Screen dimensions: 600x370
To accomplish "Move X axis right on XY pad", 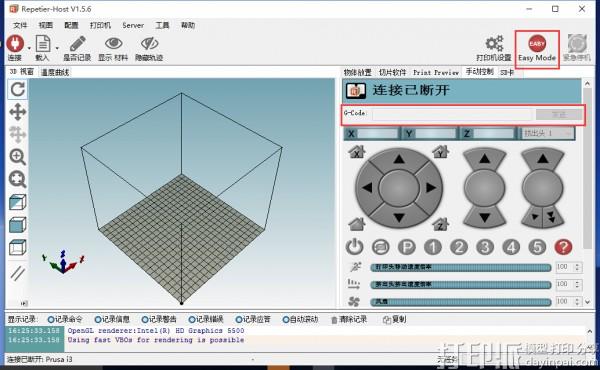I will (x=431, y=188).
